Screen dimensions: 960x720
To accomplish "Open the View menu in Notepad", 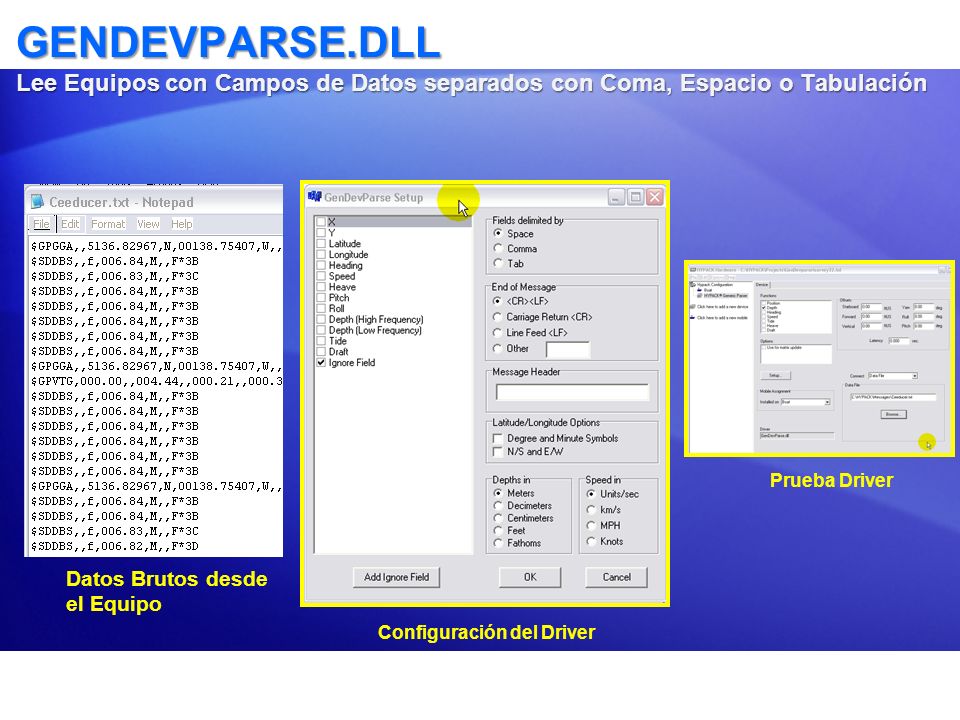I will coord(148,224).
